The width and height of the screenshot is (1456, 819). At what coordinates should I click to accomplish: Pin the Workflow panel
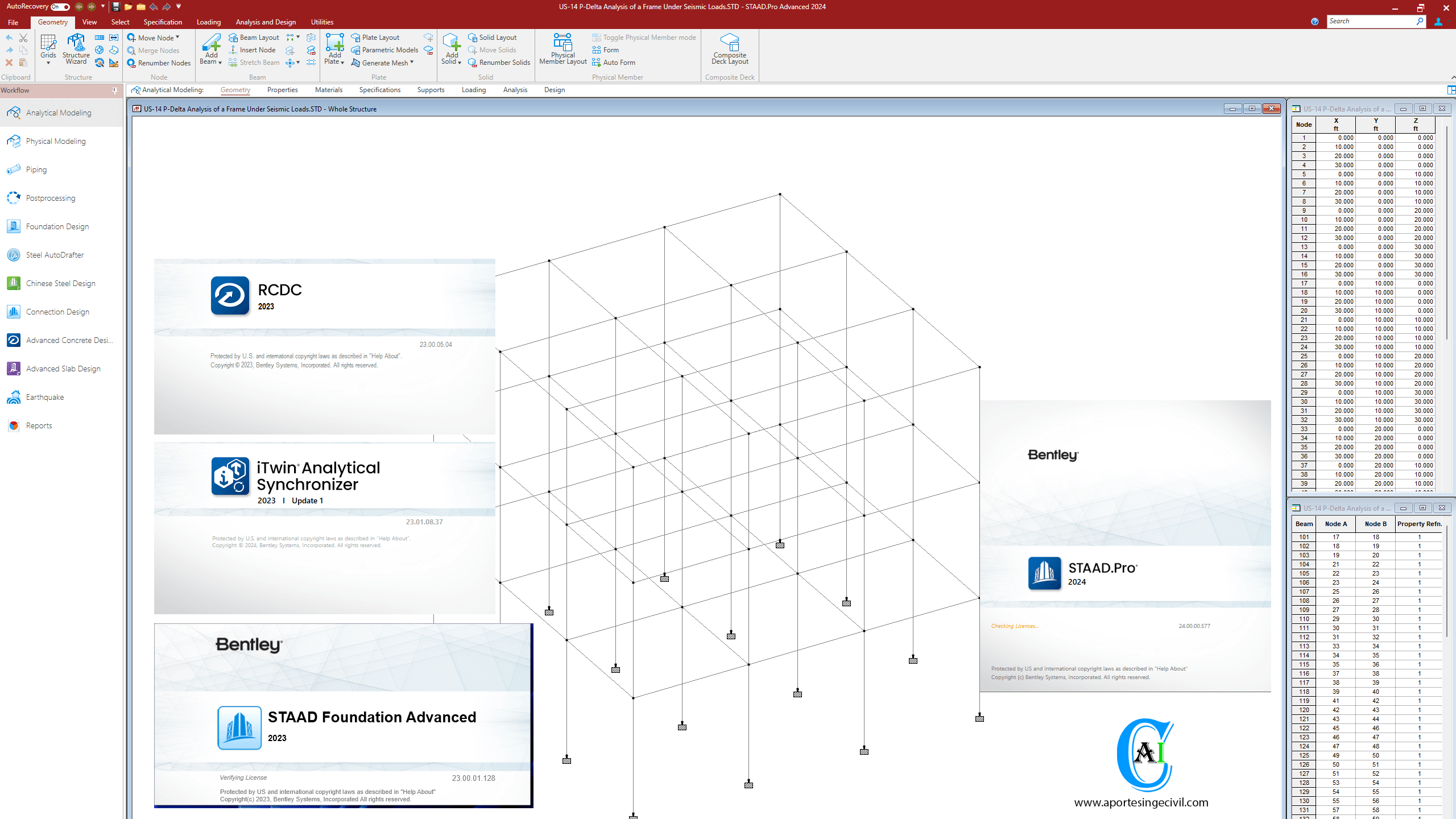tap(115, 90)
